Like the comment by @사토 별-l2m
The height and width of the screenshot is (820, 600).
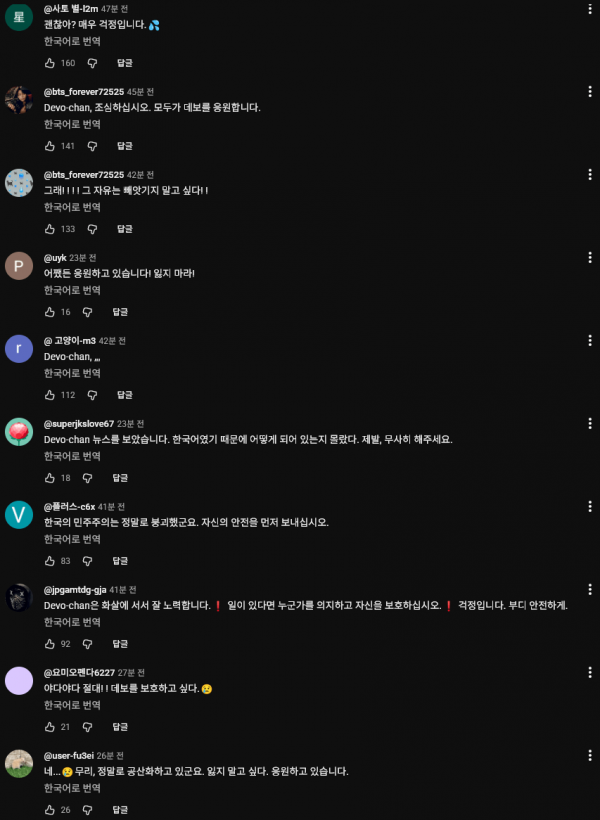click(x=50, y=63)
